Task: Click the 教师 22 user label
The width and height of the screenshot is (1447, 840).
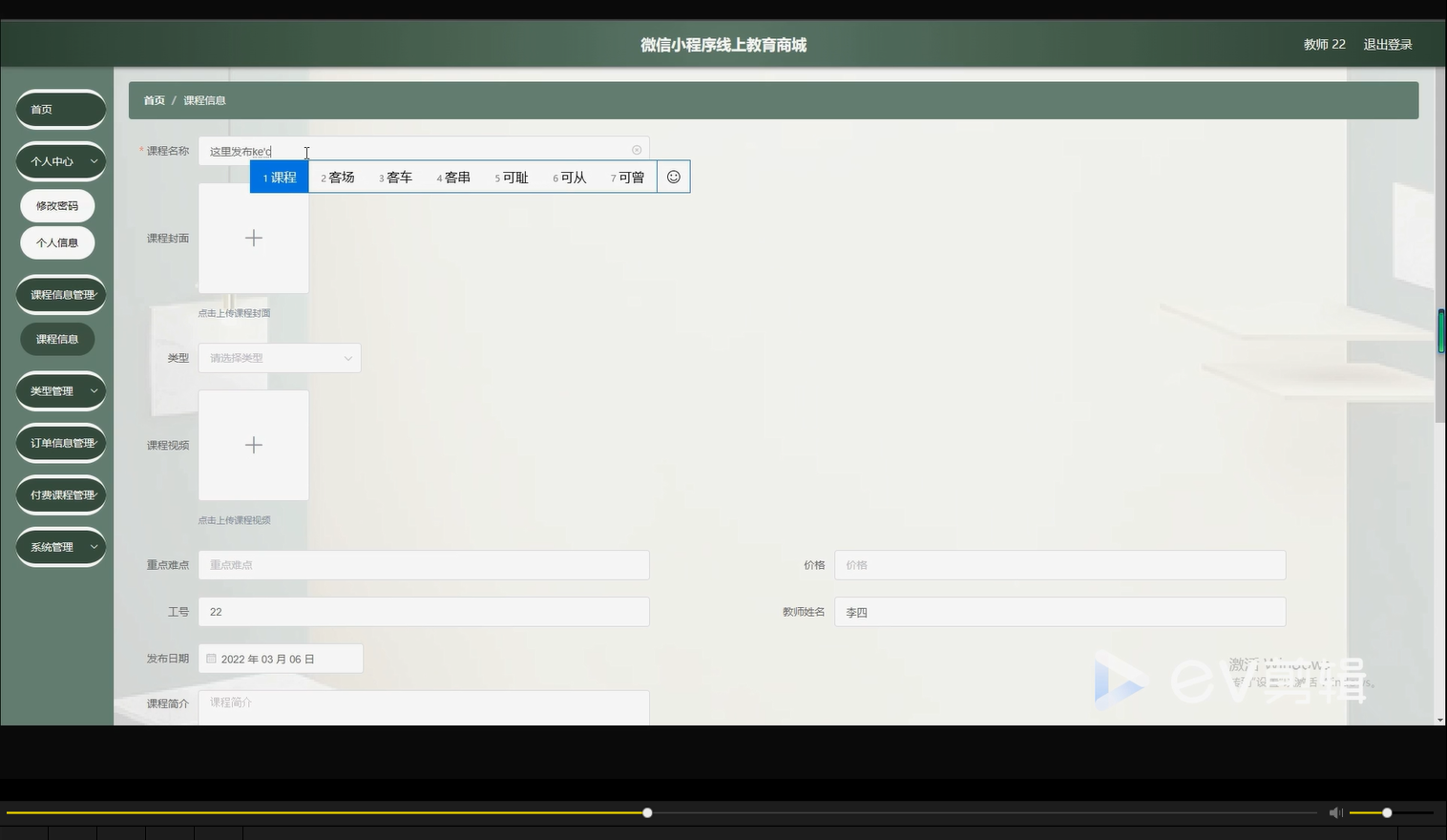Action: [x=1325, y=44]
